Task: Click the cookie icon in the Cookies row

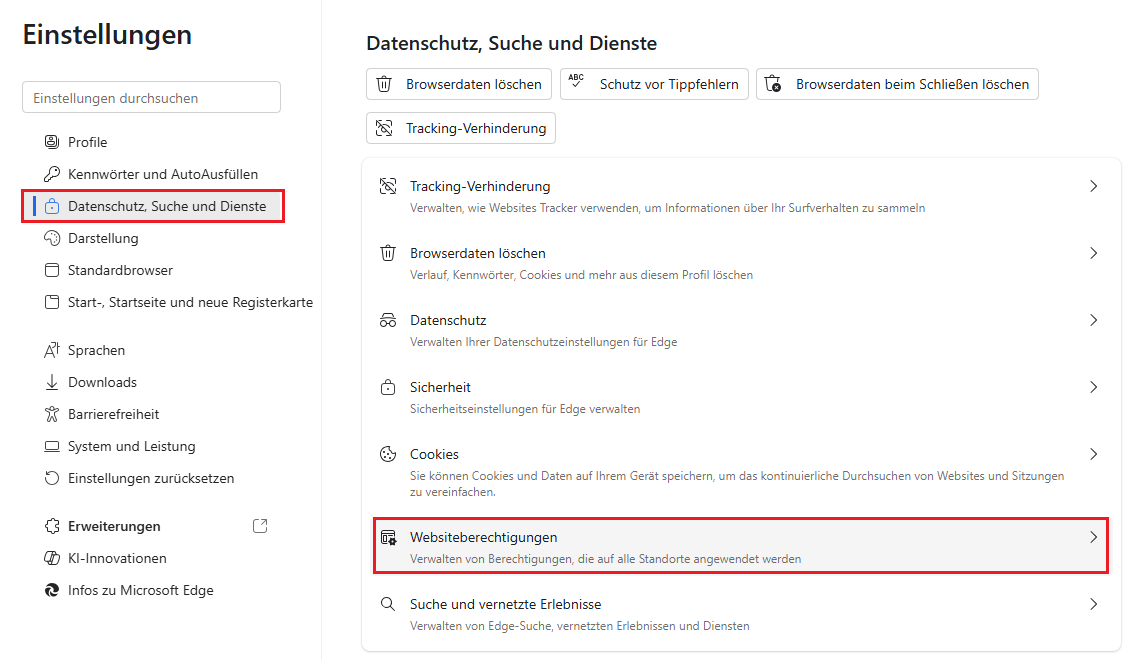Action: [x=388, y=454]
